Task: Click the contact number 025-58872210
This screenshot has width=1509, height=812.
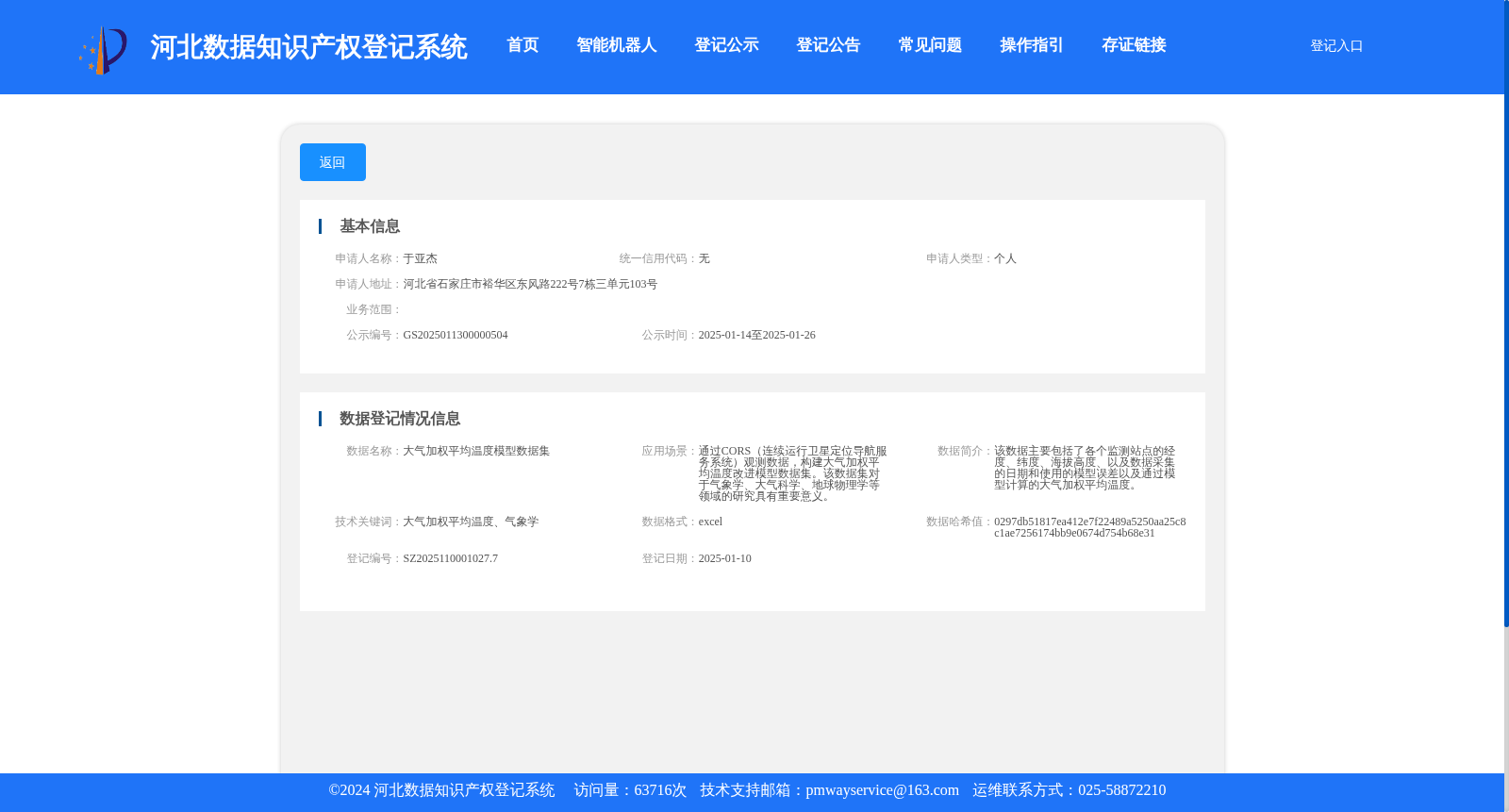Action: (x=1122, y=790)
